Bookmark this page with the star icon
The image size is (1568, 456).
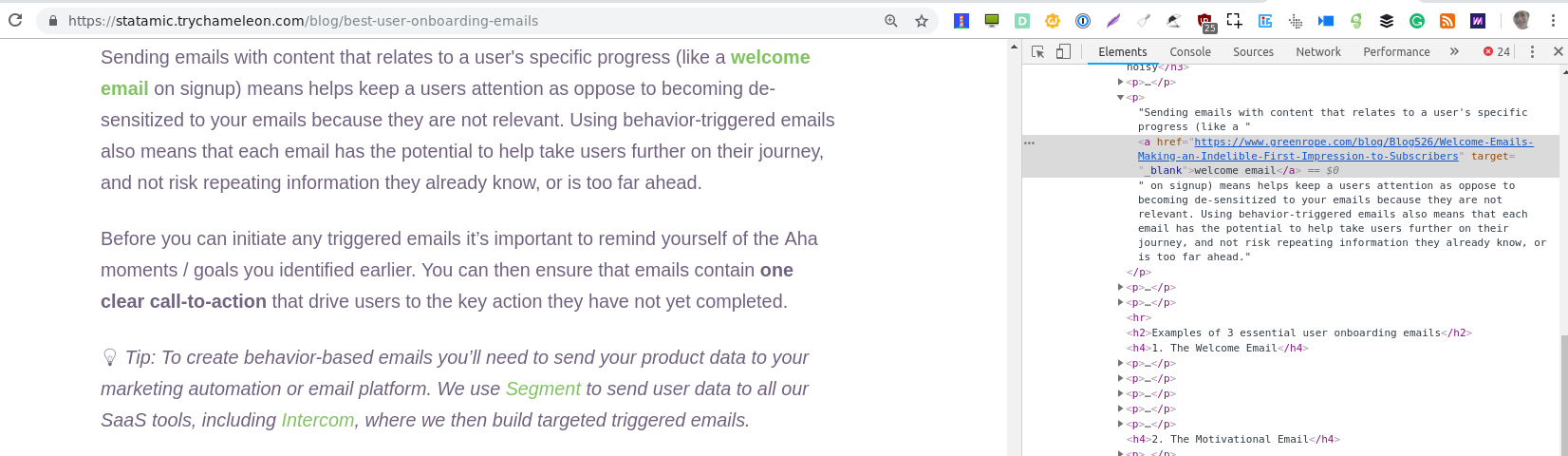click(x=921, y=20)
